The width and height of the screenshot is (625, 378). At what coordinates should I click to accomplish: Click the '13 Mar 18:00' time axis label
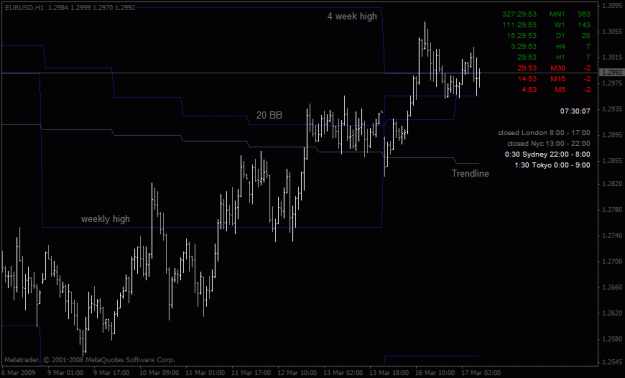point(390,373)
